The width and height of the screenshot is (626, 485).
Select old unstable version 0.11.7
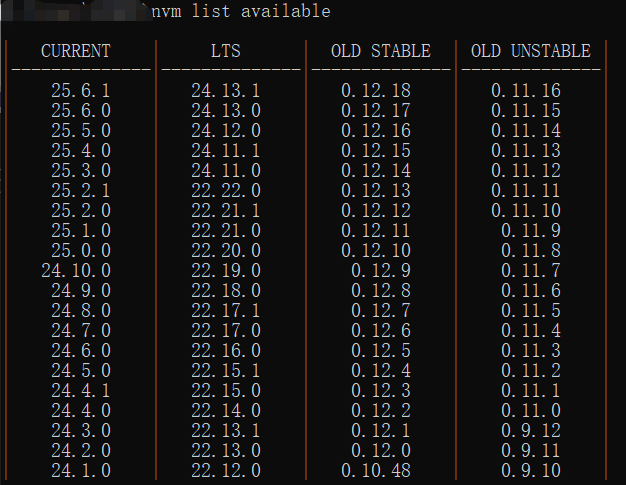531,271
